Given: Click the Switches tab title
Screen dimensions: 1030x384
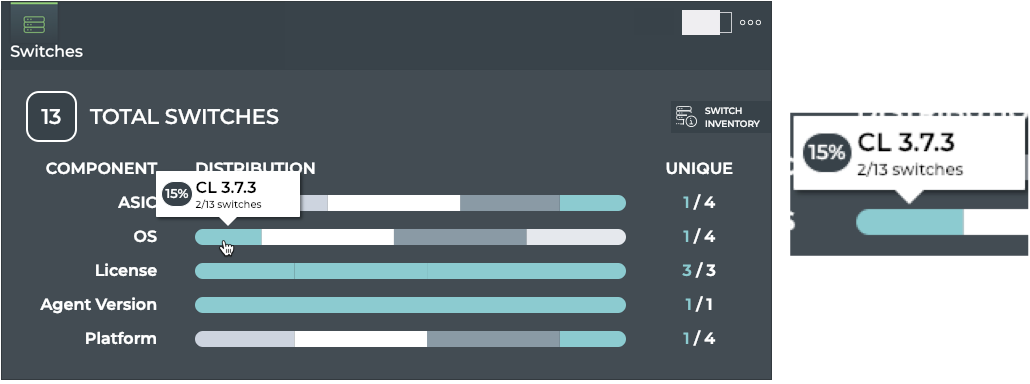Looking at the screenshot, I should [46, 51].
